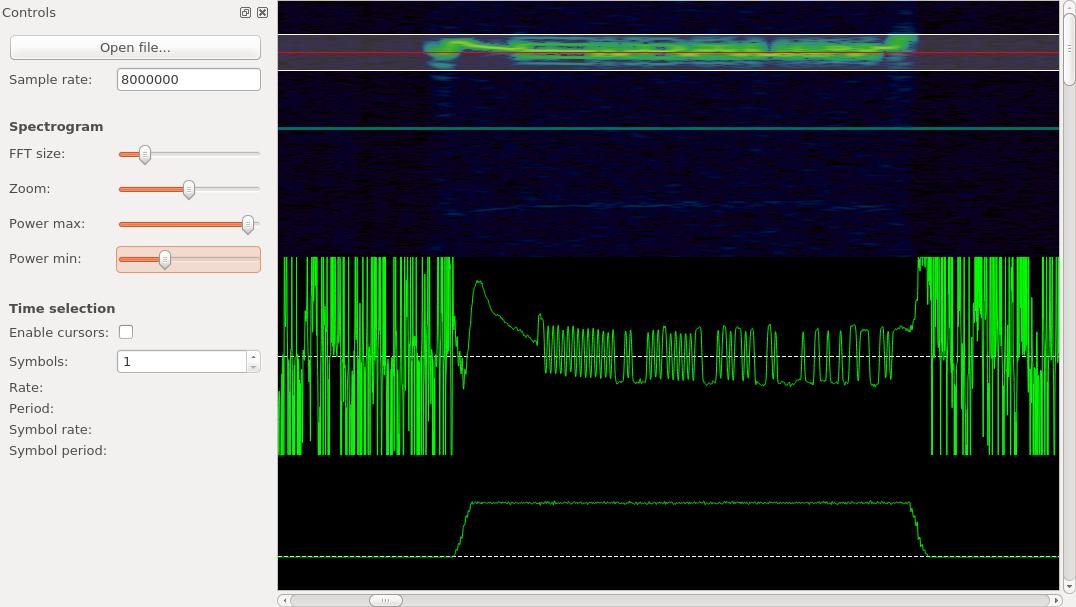Click the float icon on the Controls panel
Viewport: 1076px width, 607px height.
pyautogui.click(x=245, y=12)
